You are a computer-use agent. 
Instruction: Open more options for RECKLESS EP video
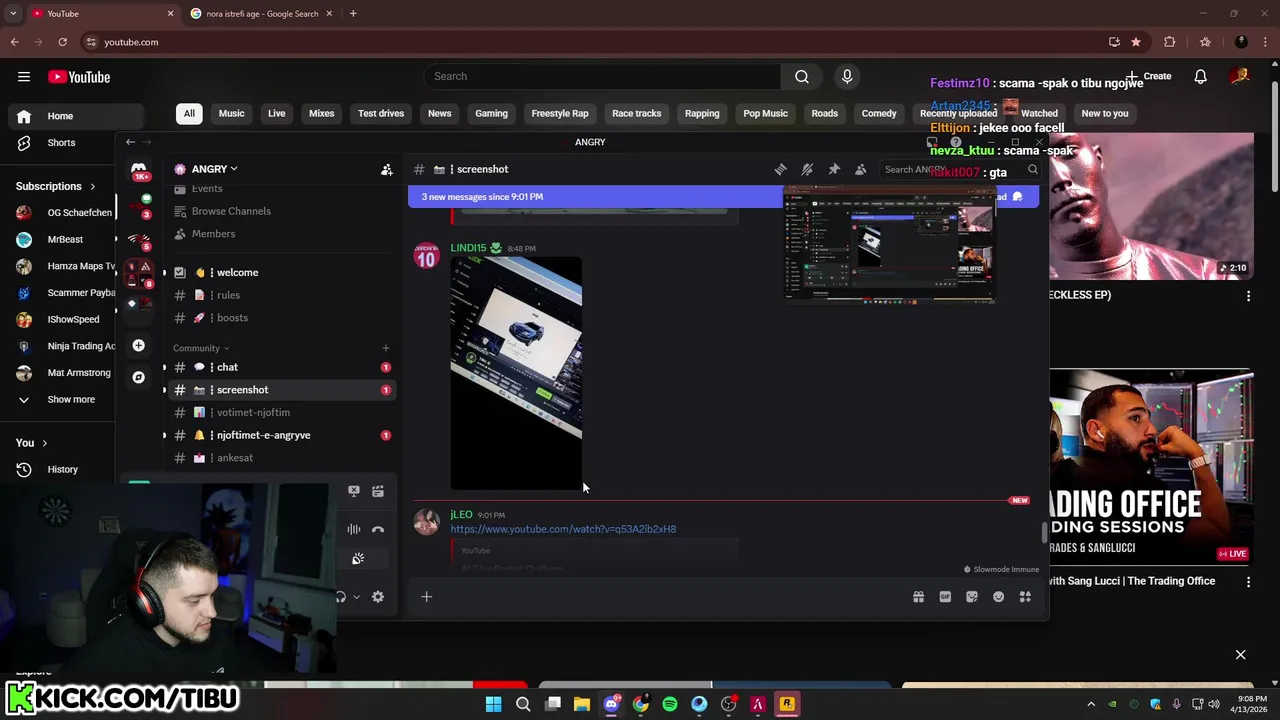coord(1248,296)
